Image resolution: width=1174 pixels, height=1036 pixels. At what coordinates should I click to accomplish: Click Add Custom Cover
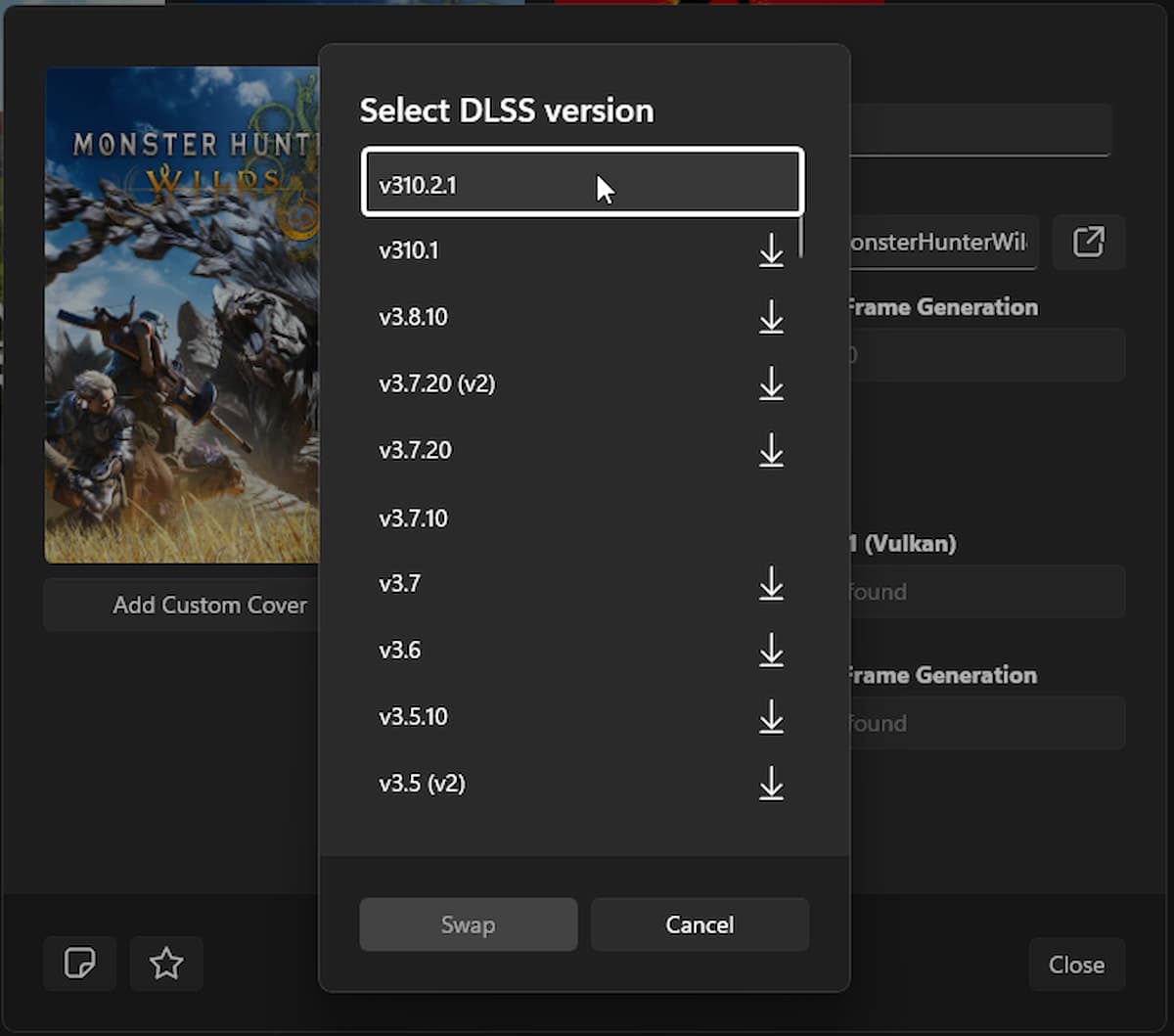coord(208,605)
